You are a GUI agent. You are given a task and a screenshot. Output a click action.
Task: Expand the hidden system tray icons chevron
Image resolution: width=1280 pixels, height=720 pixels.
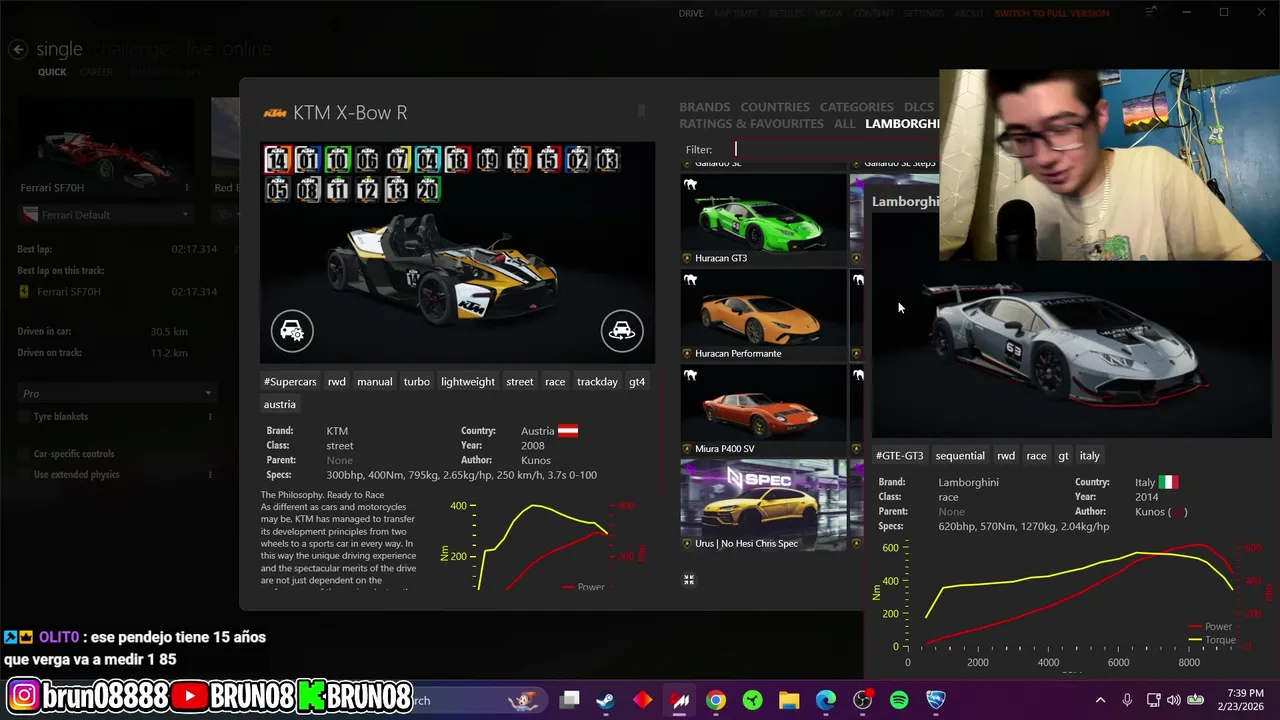pos(1101,700)
